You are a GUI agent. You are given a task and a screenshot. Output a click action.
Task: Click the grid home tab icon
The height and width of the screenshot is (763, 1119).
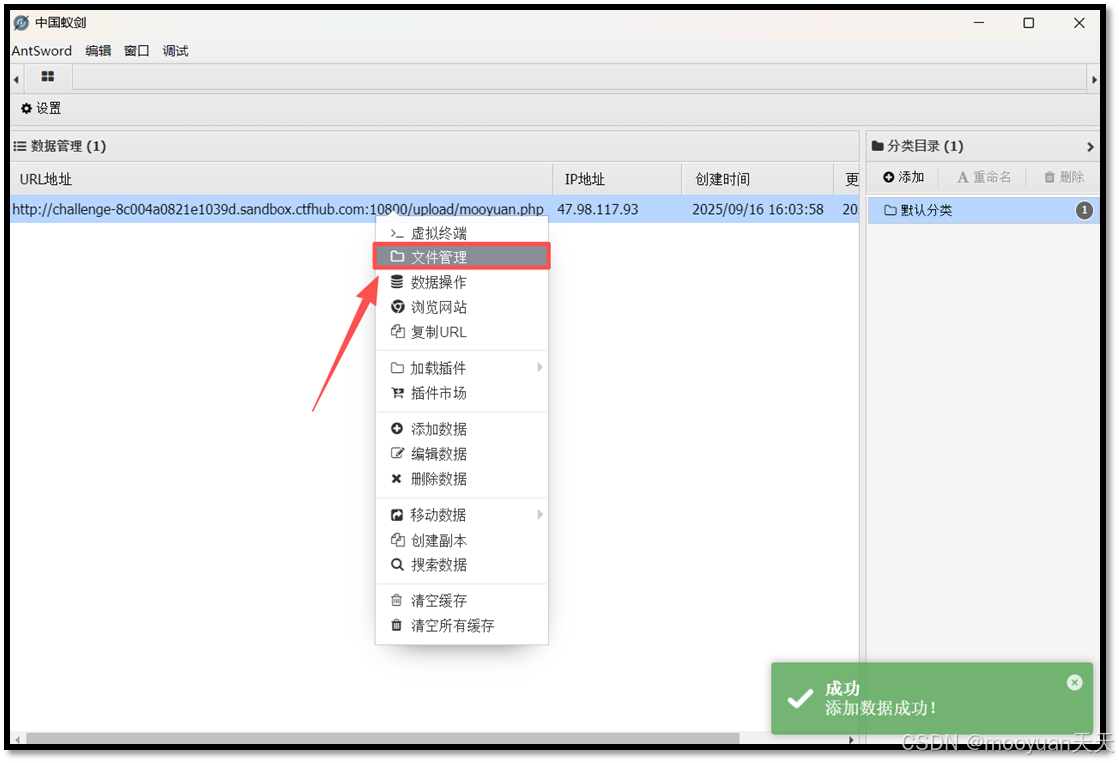[x=48, y=76]
